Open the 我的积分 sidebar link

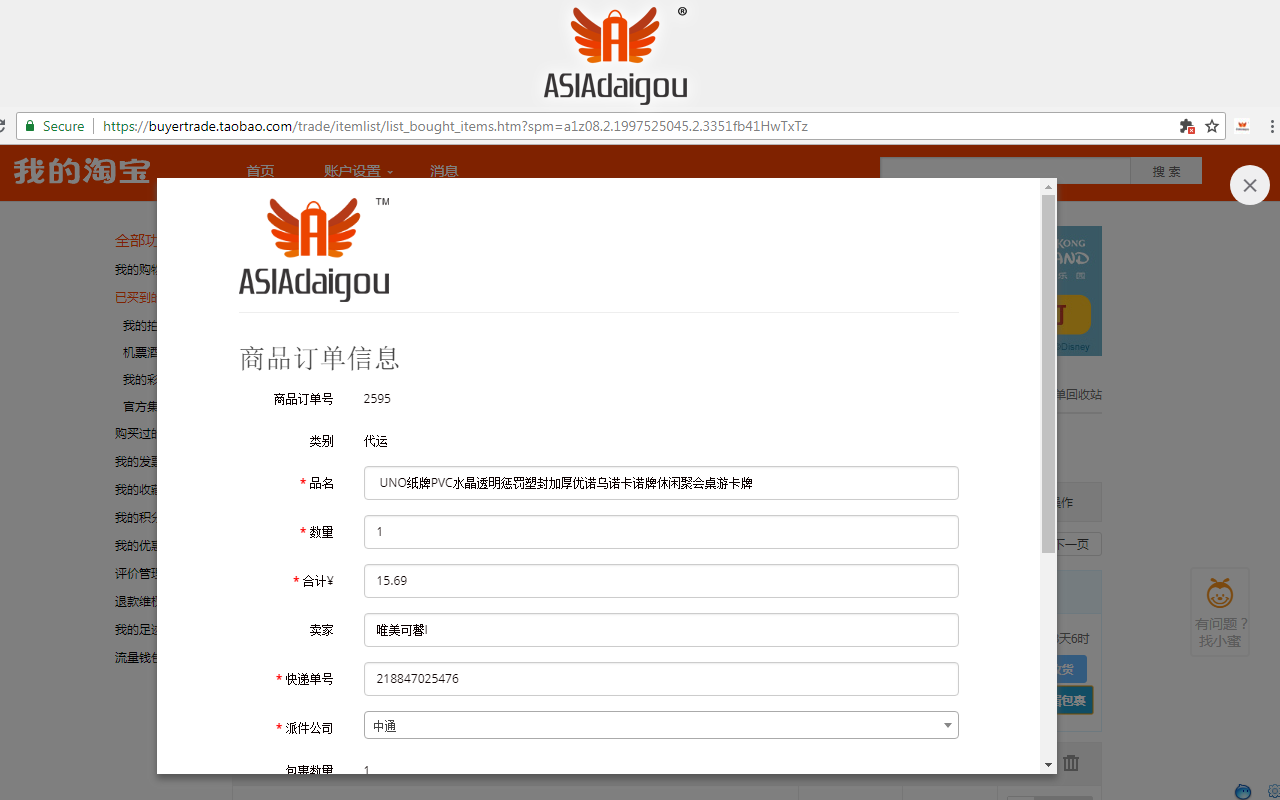[136, 518]
